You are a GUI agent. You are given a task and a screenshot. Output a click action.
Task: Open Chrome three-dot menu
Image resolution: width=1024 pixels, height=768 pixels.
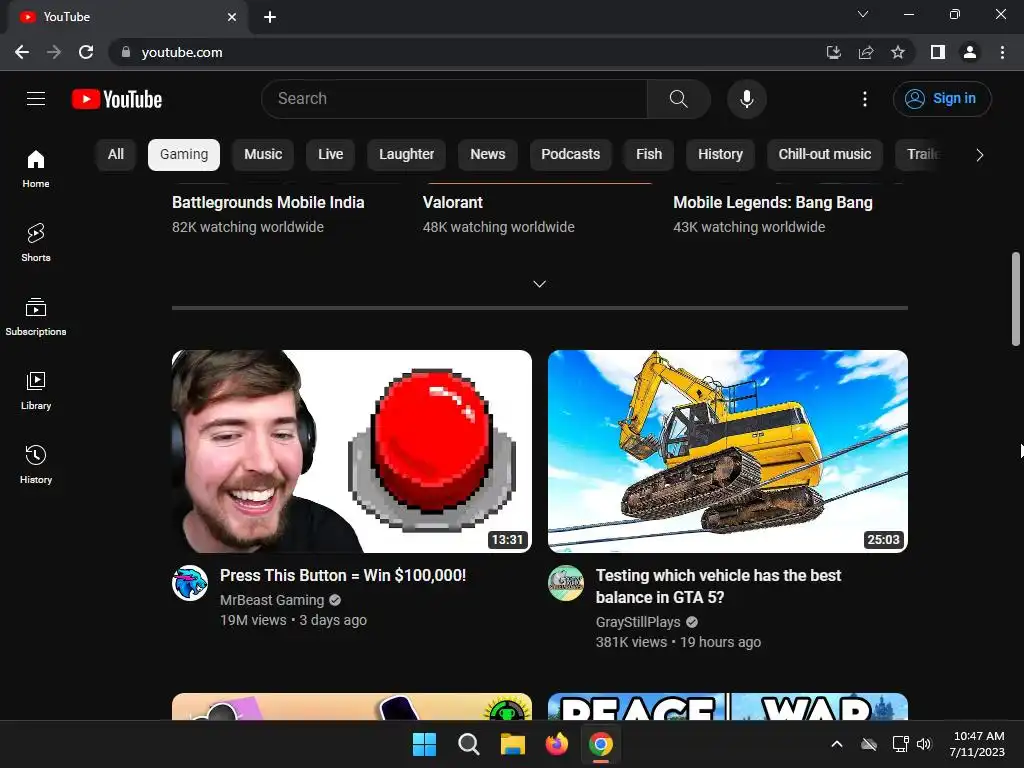[1002, 52]
